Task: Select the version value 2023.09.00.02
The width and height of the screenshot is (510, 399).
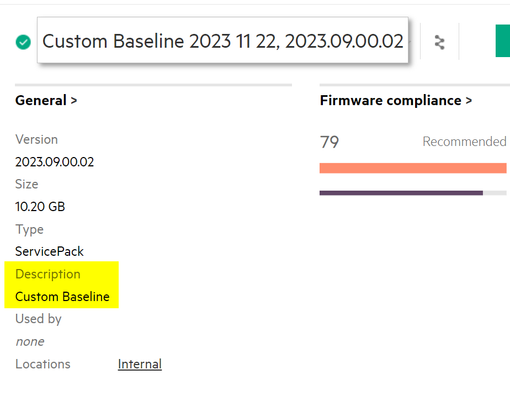Action: click(x=55, y=162)
